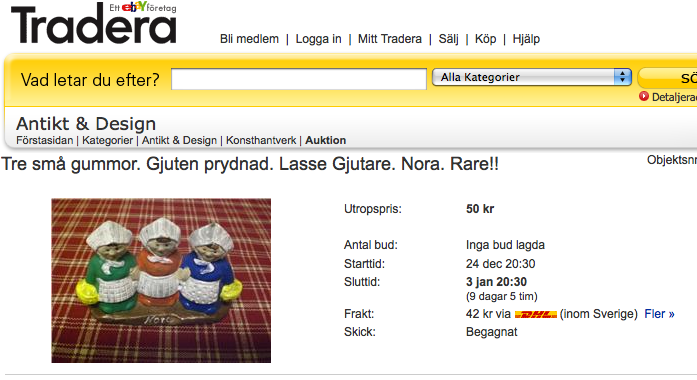This screenshot has height=380, width=697.
Task: Click the red Detaljerad search arrow icon
Action: coord(643,96)
